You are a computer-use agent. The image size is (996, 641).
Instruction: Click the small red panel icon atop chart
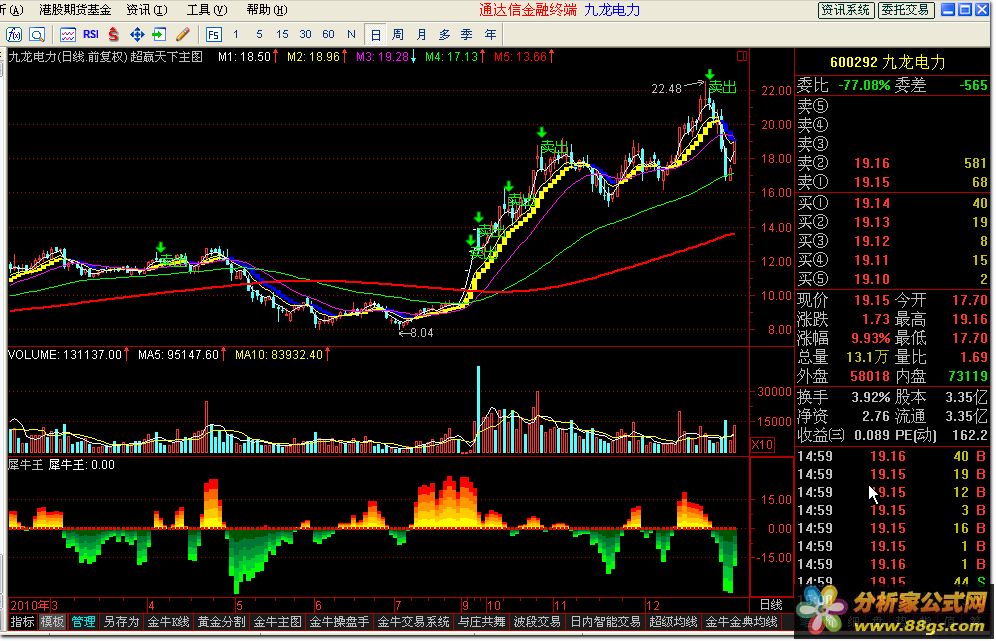click(x=741, y=56)
